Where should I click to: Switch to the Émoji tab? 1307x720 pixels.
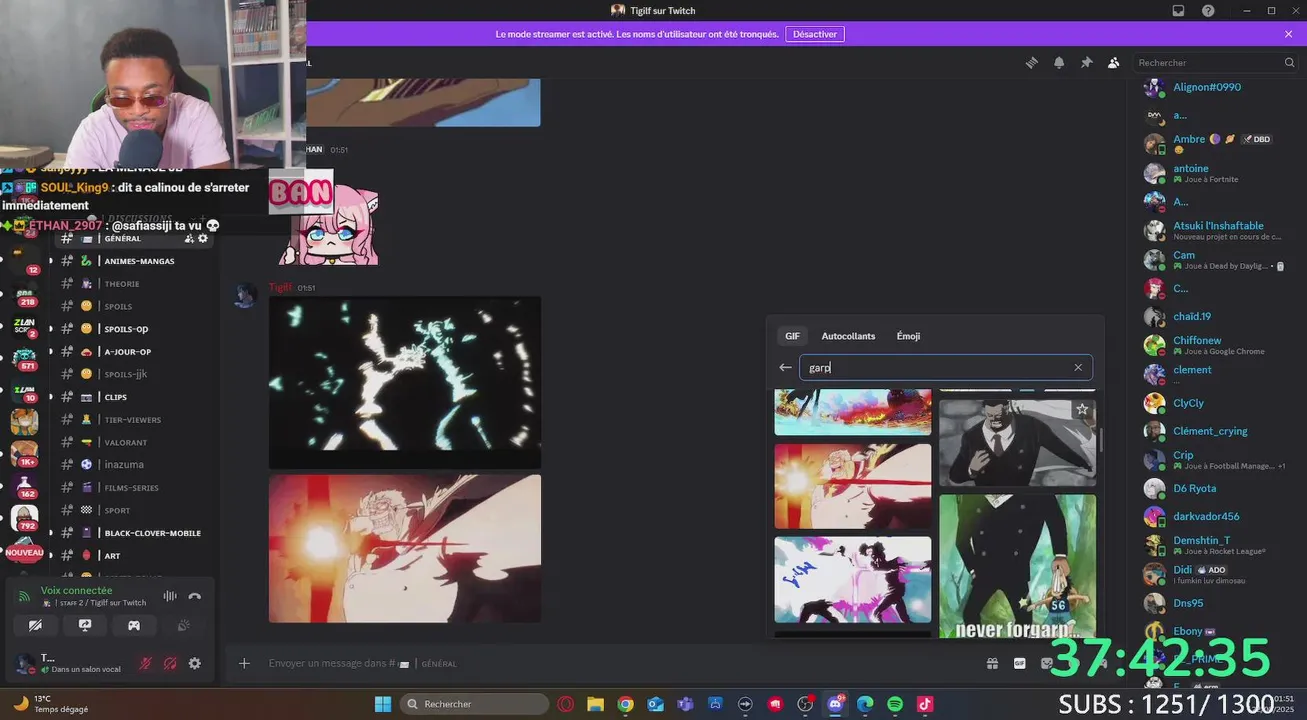pos(908,336)
